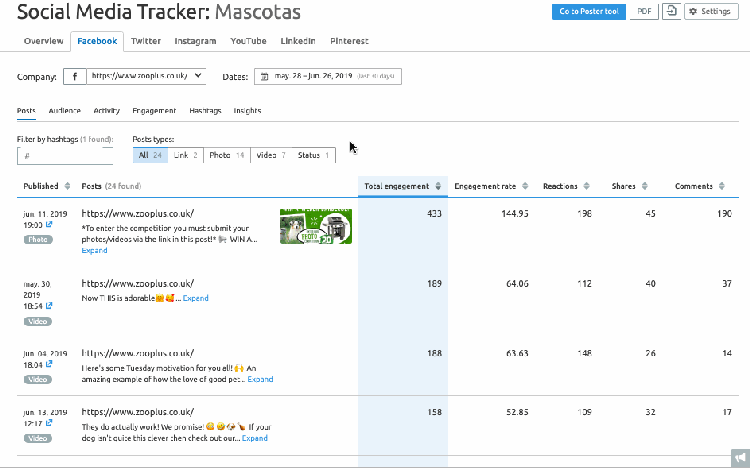
Task: Click the Video tag on May 30 post
Action: [37, 321]
